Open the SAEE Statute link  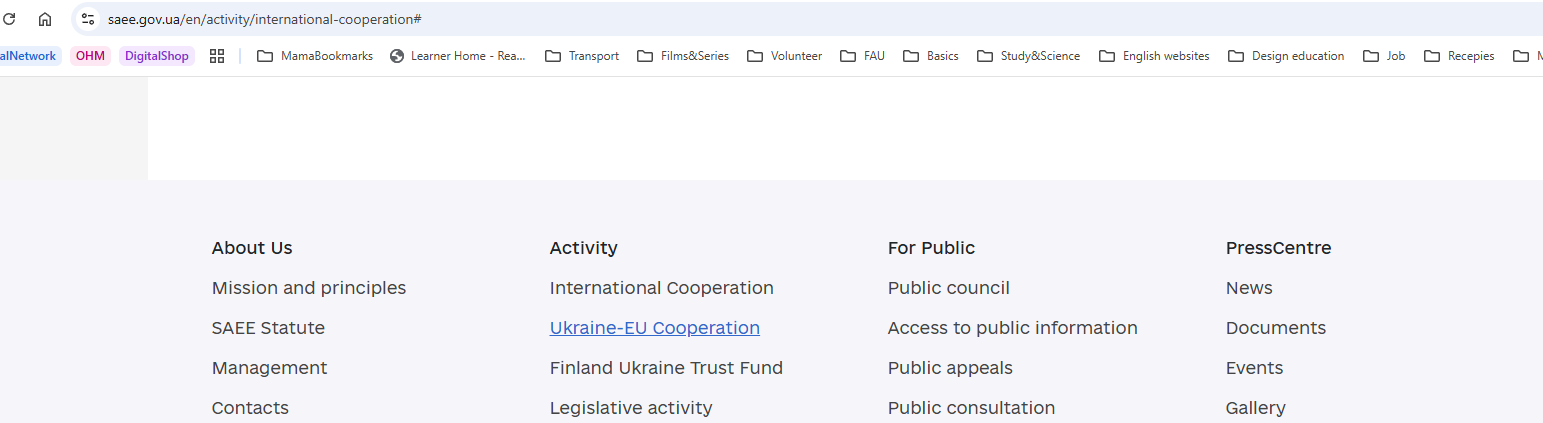[268, 328]
